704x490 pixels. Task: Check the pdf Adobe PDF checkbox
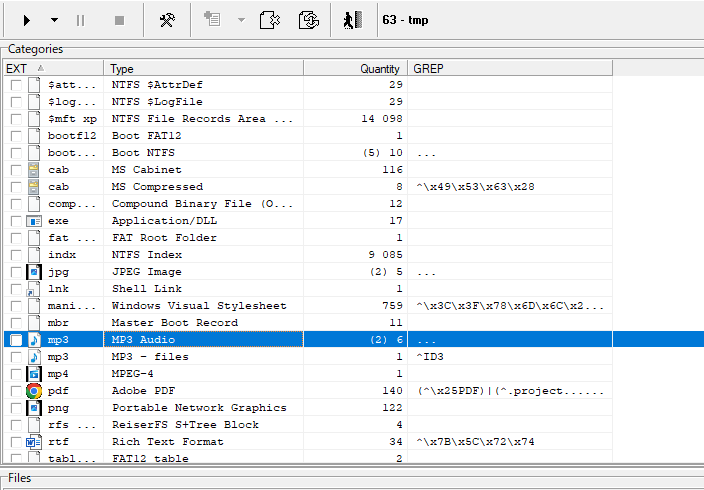point(16,391)
